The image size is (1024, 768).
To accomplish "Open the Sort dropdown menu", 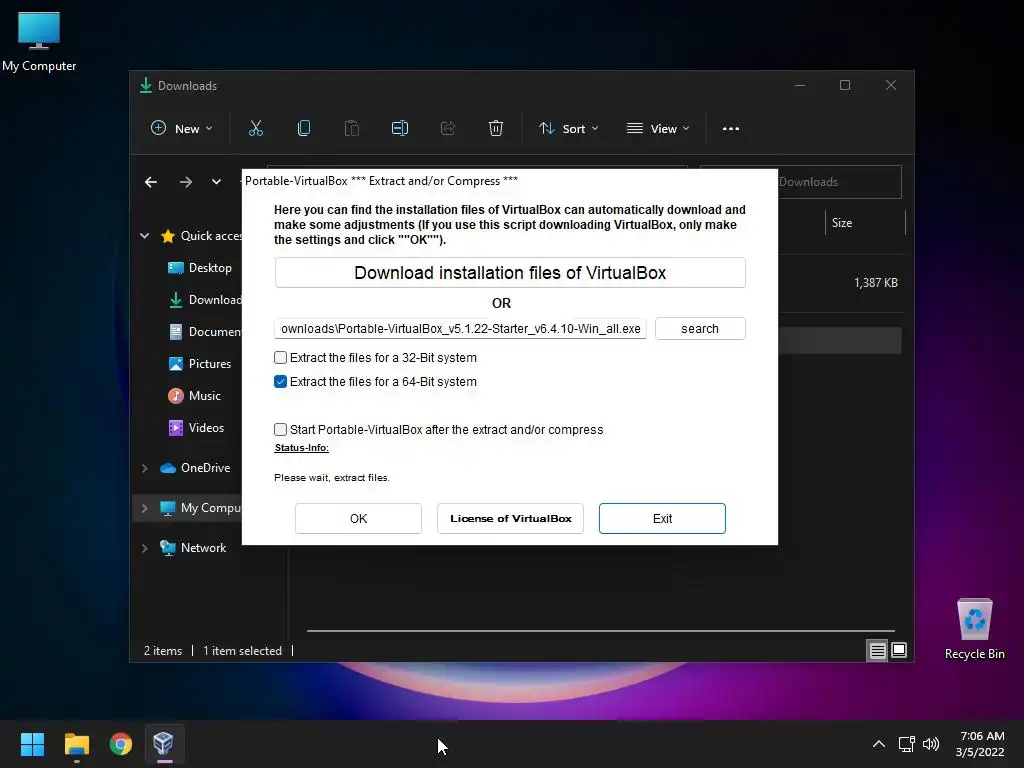I will 568,129.
